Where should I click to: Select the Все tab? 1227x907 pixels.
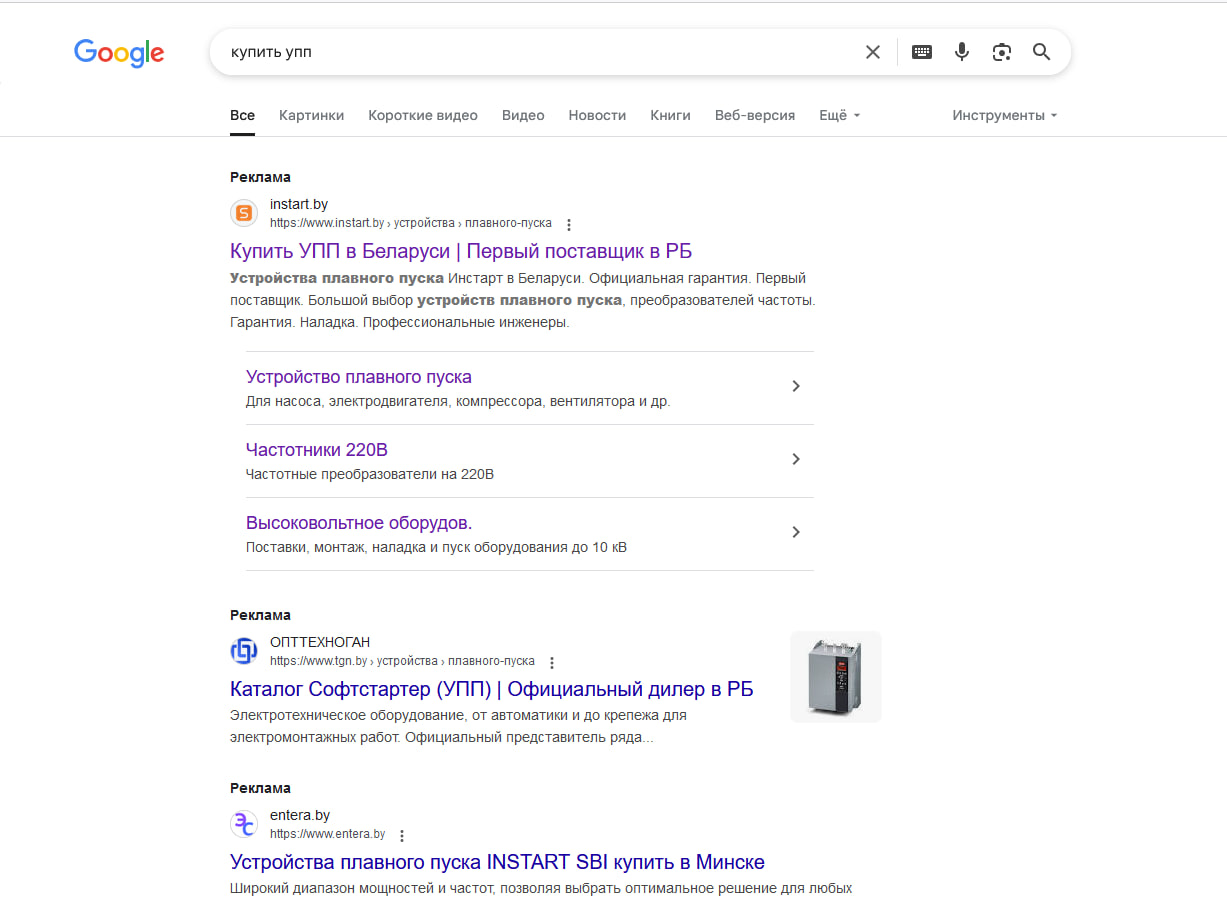coord(242,115)
